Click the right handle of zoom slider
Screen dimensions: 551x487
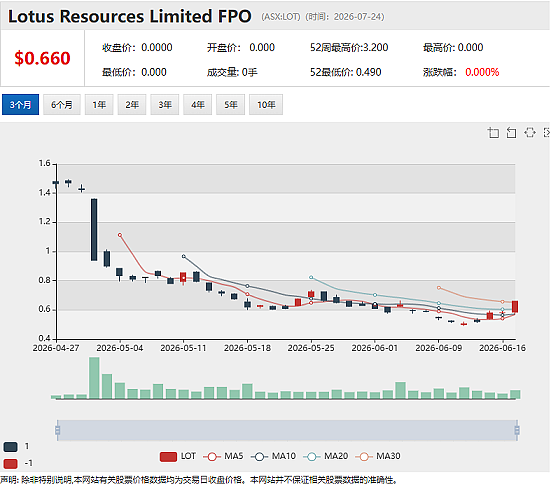pyautogui.click(x=517, y=430)
